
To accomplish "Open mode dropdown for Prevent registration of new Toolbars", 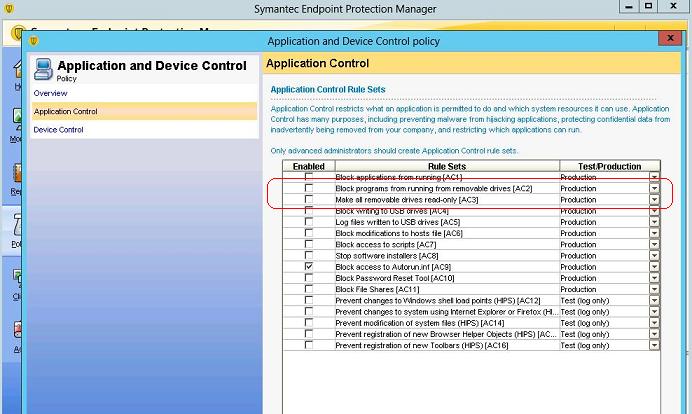I will coord(654,345).
